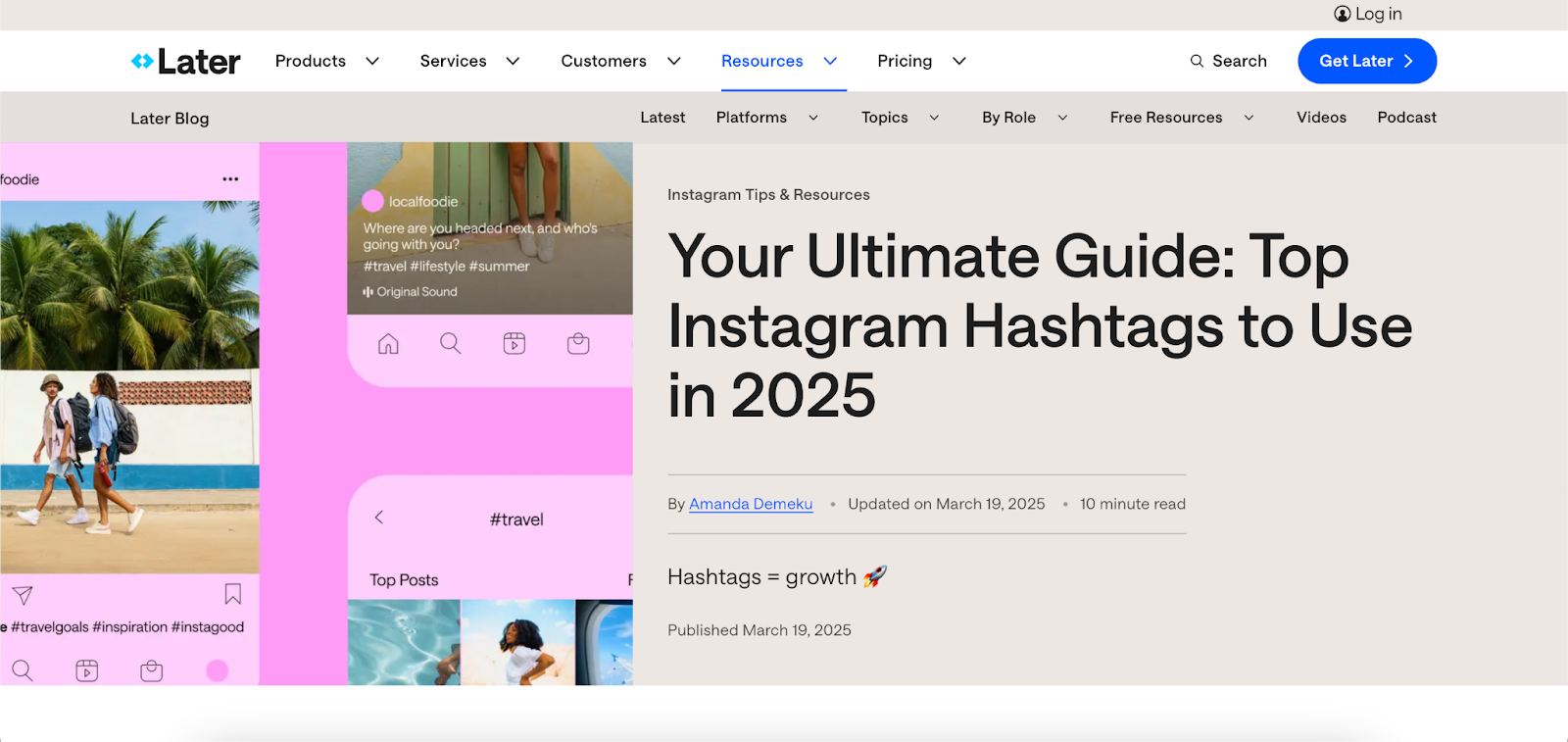The width and height of the screenshot is (1568, 742).
Task: Open author Amanda Demeku's page
Action: 751,504
